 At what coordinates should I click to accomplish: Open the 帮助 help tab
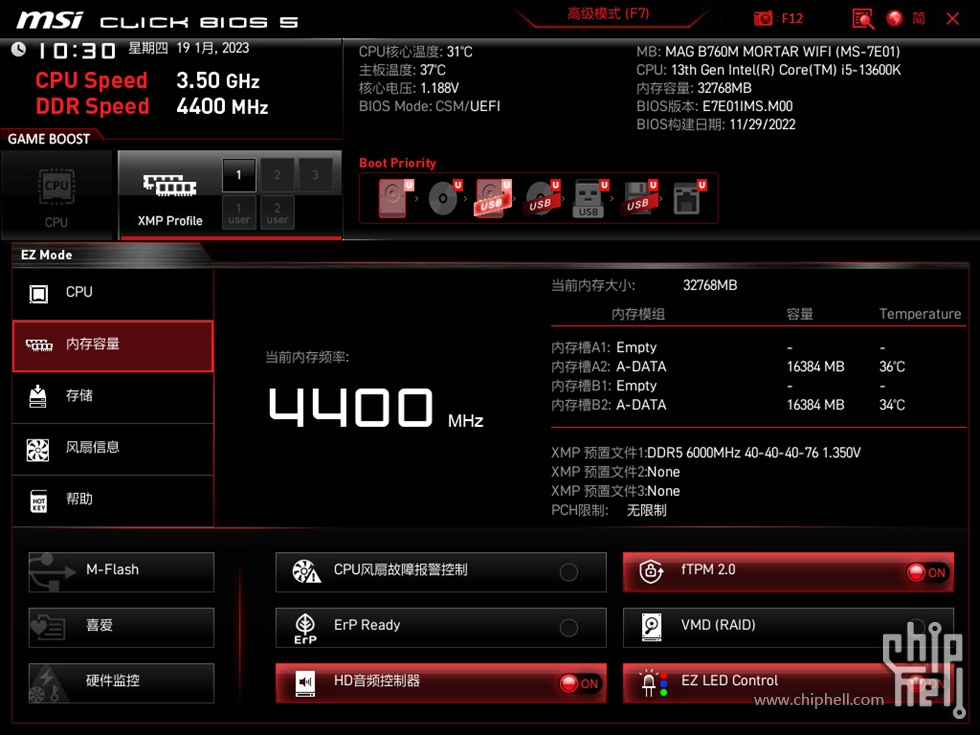pos(113,501)
